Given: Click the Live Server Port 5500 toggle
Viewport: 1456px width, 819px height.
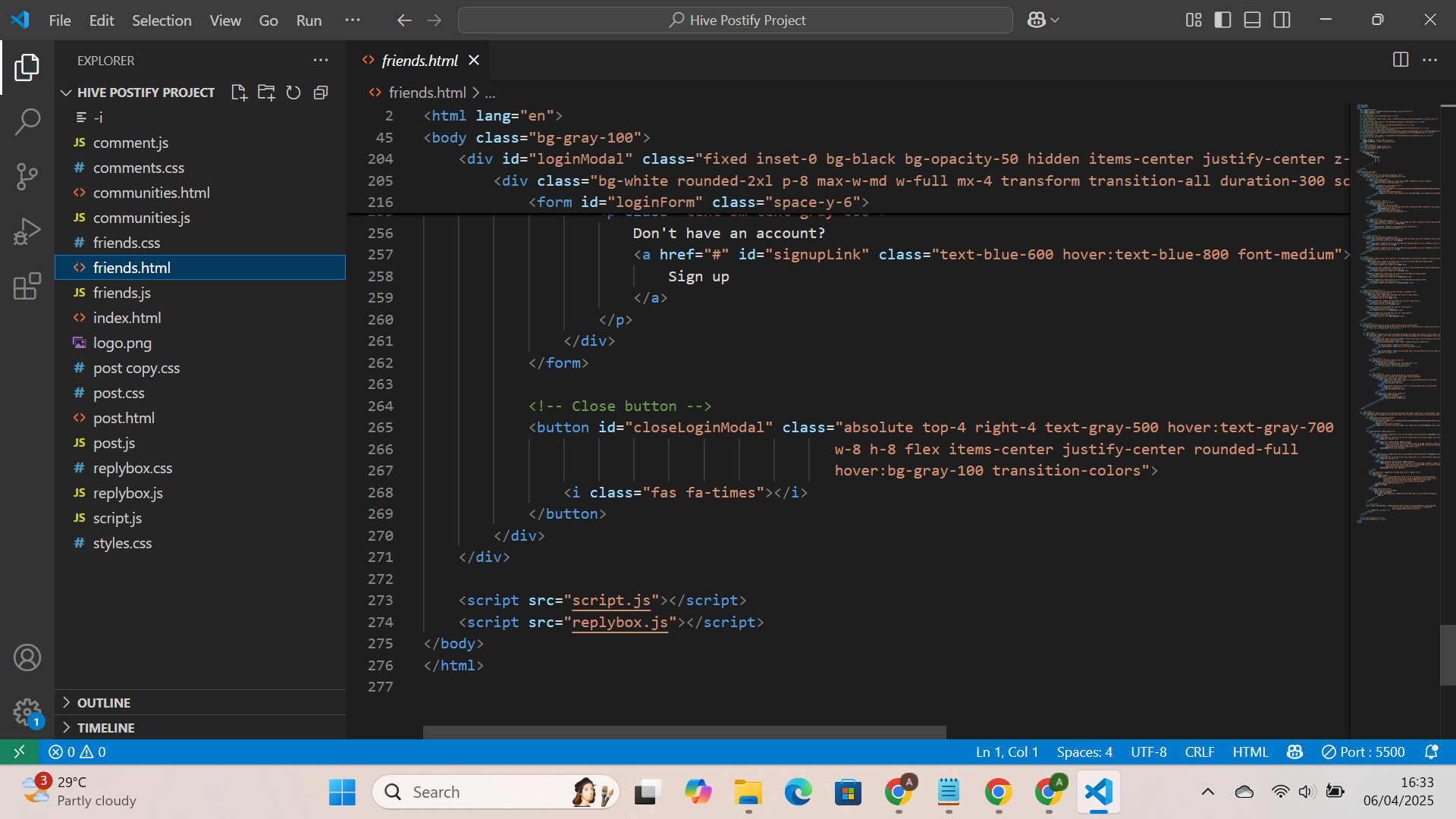Looking at the screenshot, I should click(x=1363, y=752).
